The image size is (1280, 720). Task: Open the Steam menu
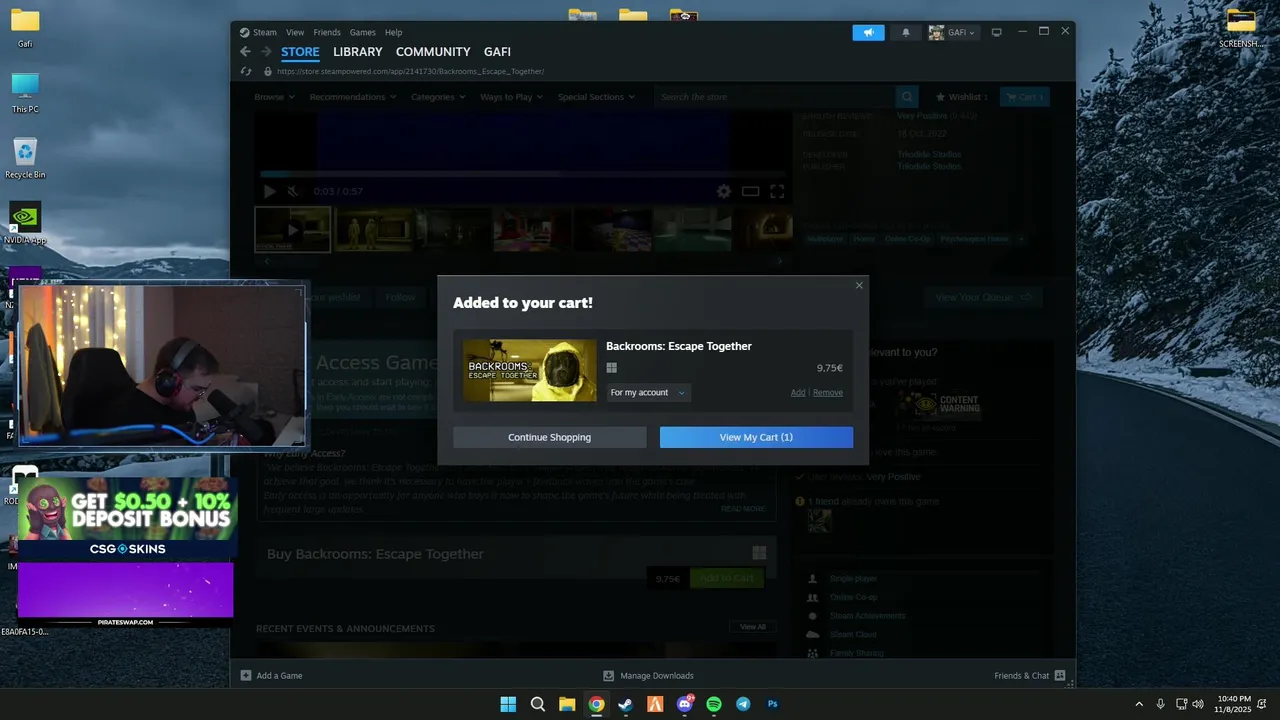[x=264, y=32]
